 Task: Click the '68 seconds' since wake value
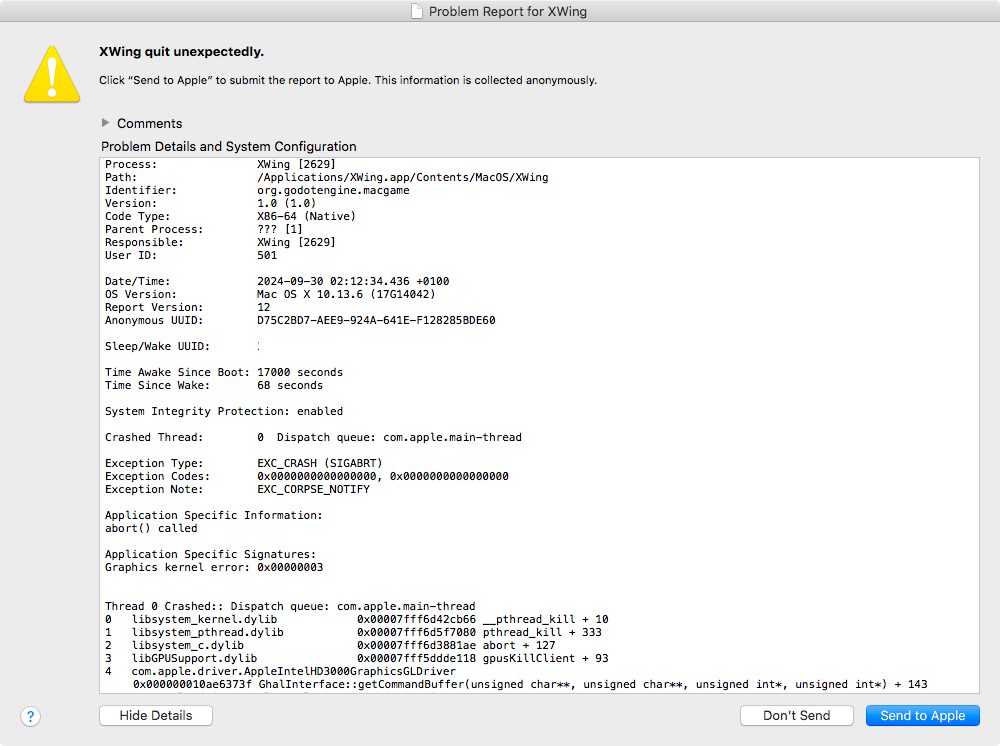point(290,385)
